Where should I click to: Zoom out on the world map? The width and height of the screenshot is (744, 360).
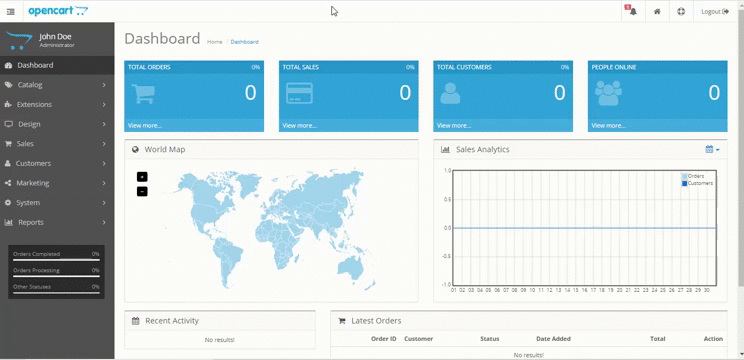142,192
